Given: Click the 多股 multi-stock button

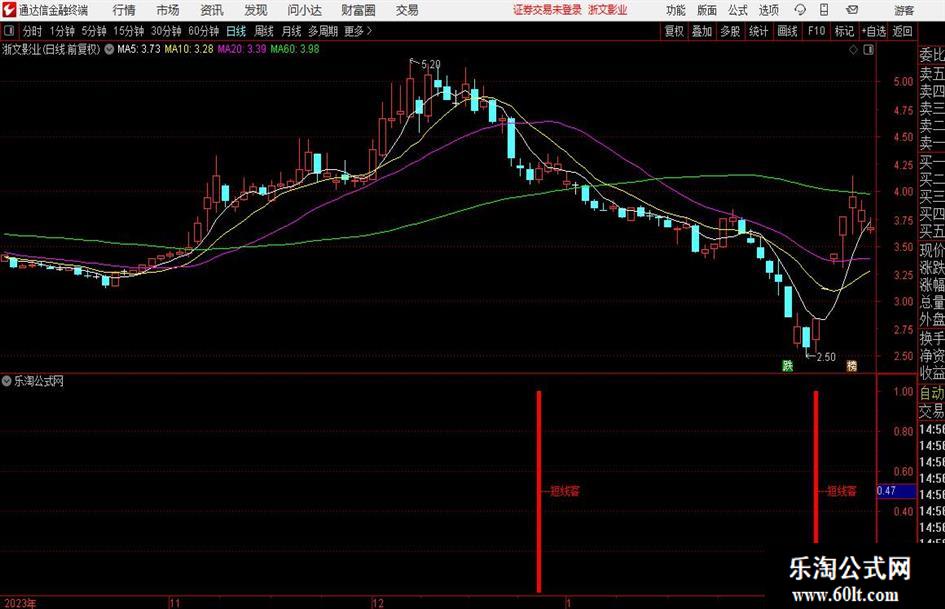Looking at the screenshot, I should (730, 31).
